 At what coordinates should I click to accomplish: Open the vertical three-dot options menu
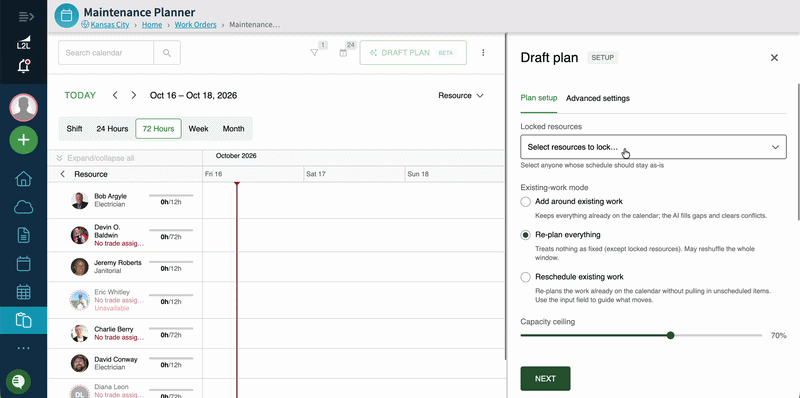click(483, 53)
